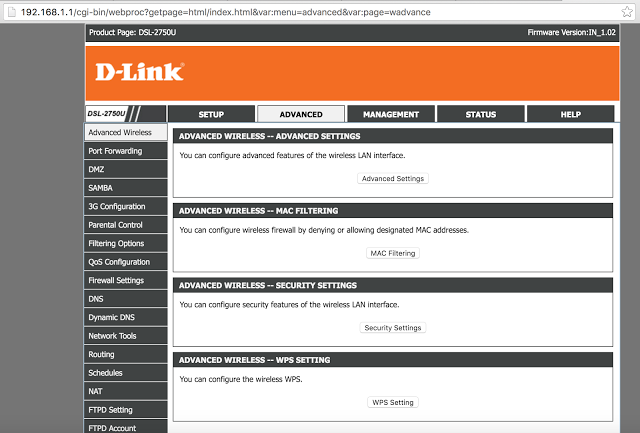The width and height of the screenshot is (640, 433).
Task: Click the D-Link logo
Action: click(x=140, y=72)
